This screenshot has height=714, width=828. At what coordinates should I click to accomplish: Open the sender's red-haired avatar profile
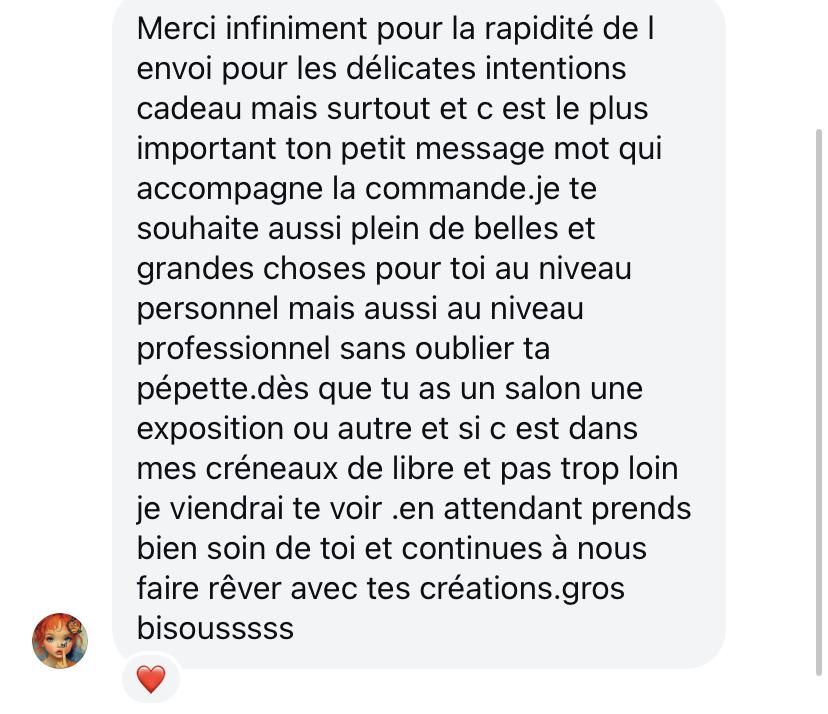pyautogui.click(x=60, y=641)
